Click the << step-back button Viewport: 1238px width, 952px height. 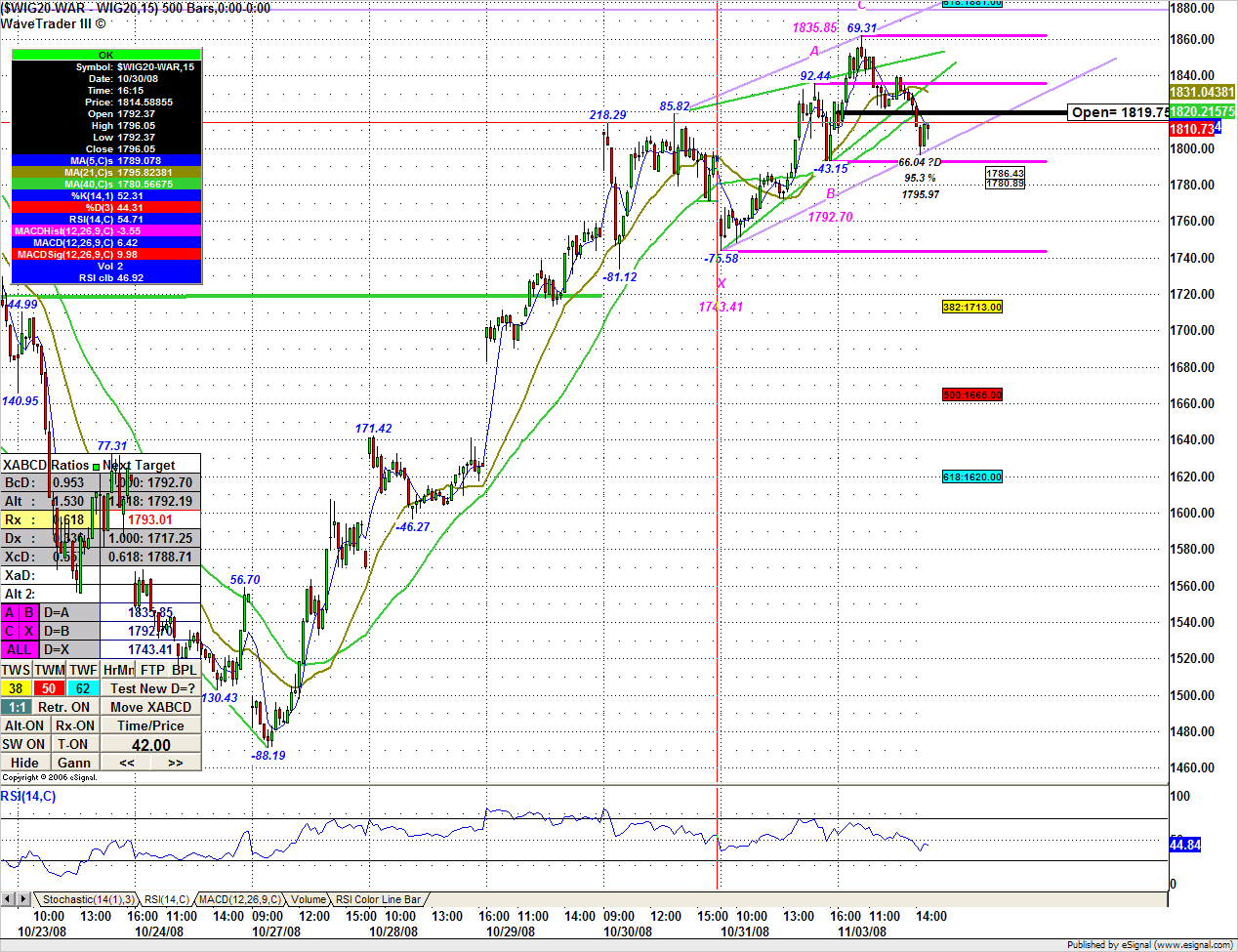point(127,763)
